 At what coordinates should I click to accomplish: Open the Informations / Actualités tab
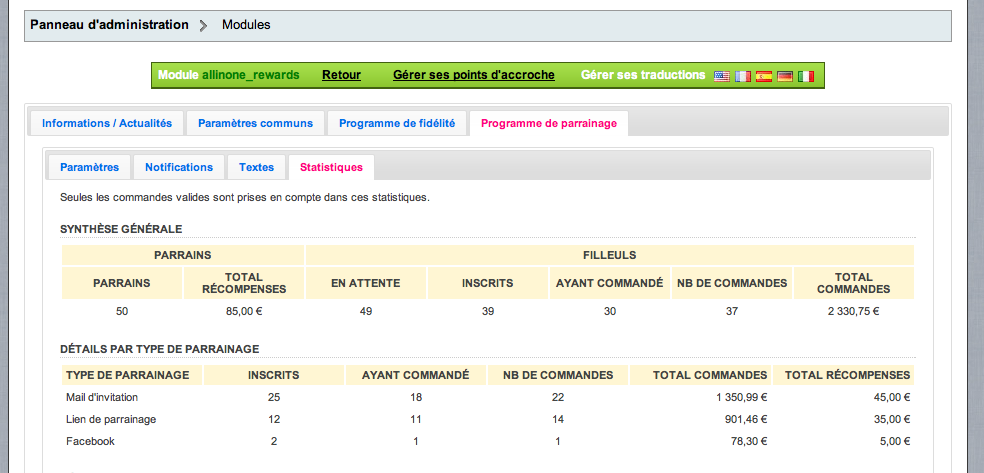[107, 123]
